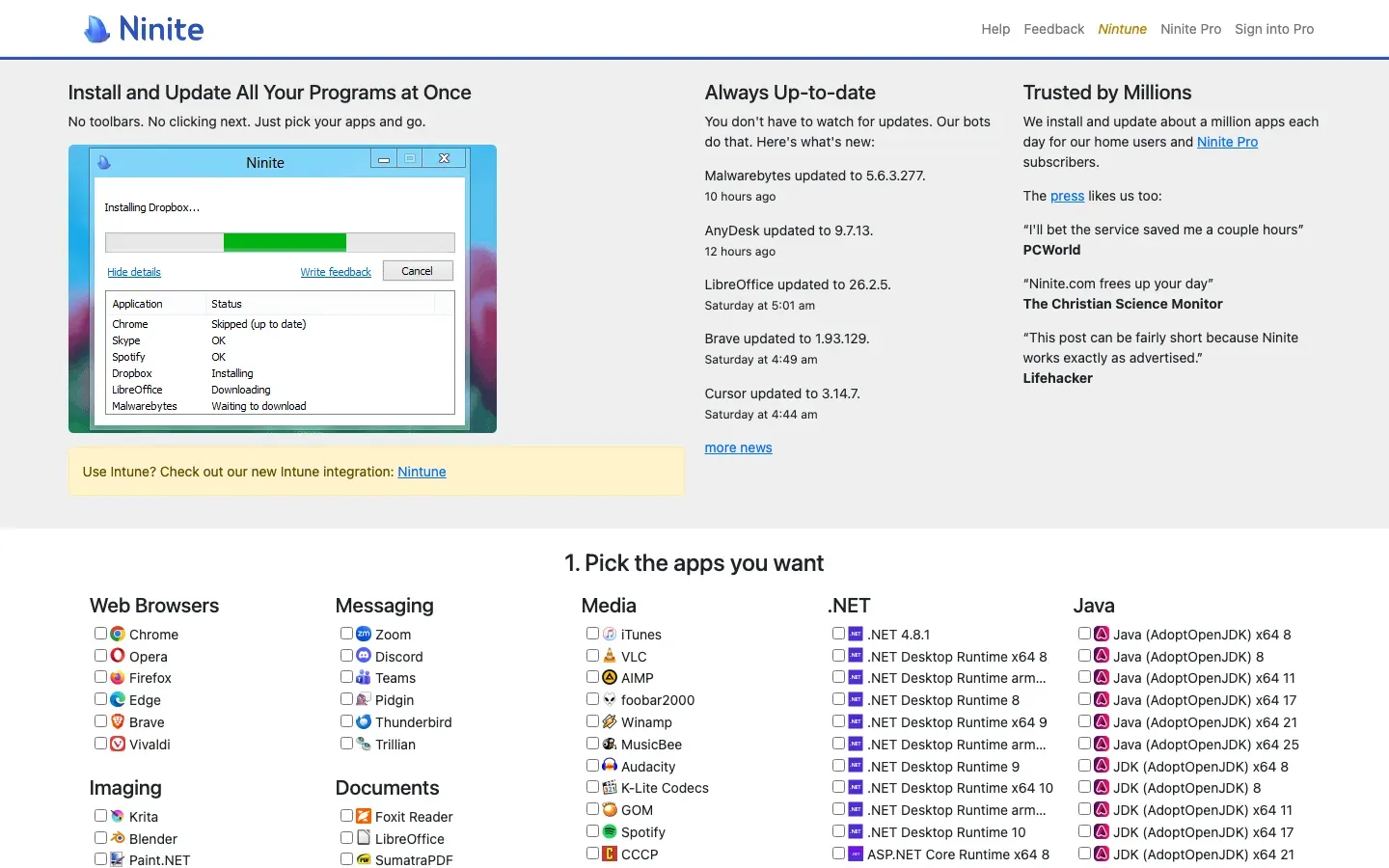Click the CCCP app icon
This screenshot has width=1389, height=868.
point(610,854)
